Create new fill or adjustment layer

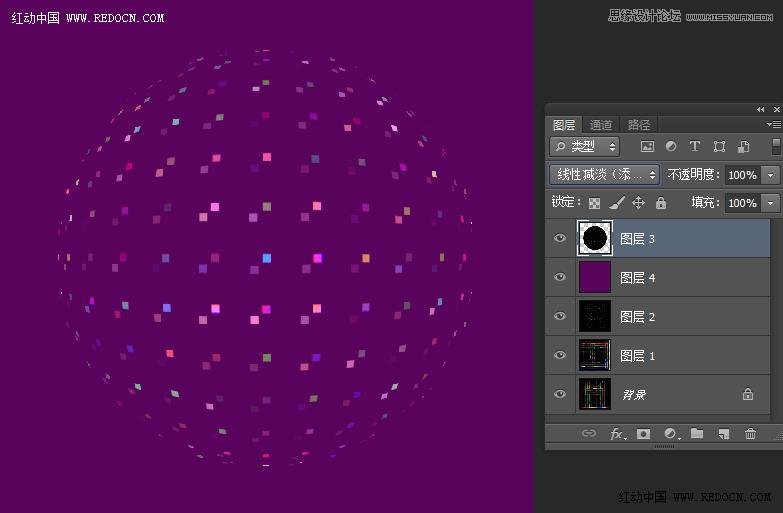point(671,434)
